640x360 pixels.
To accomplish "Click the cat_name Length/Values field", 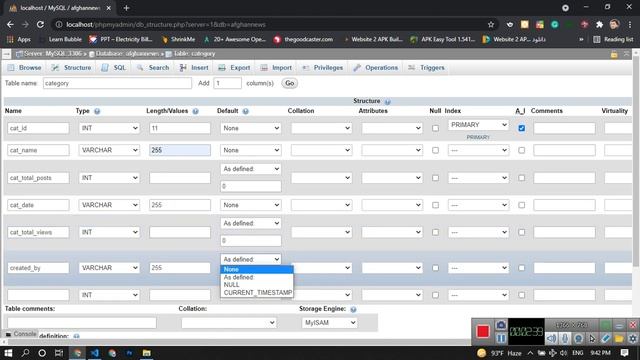I will pyautogui.click(x=180, y=150).
